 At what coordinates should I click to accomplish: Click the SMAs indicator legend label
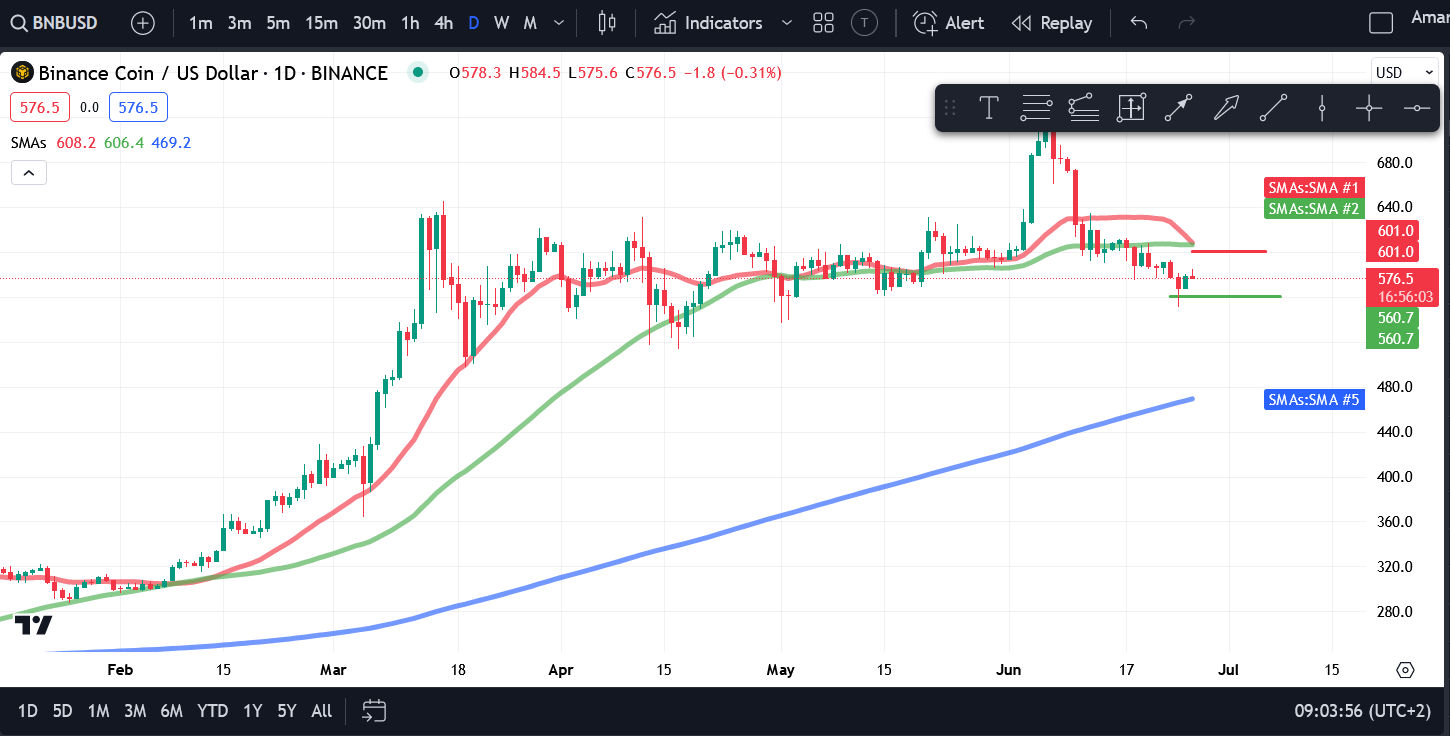[x=28, y=142]
